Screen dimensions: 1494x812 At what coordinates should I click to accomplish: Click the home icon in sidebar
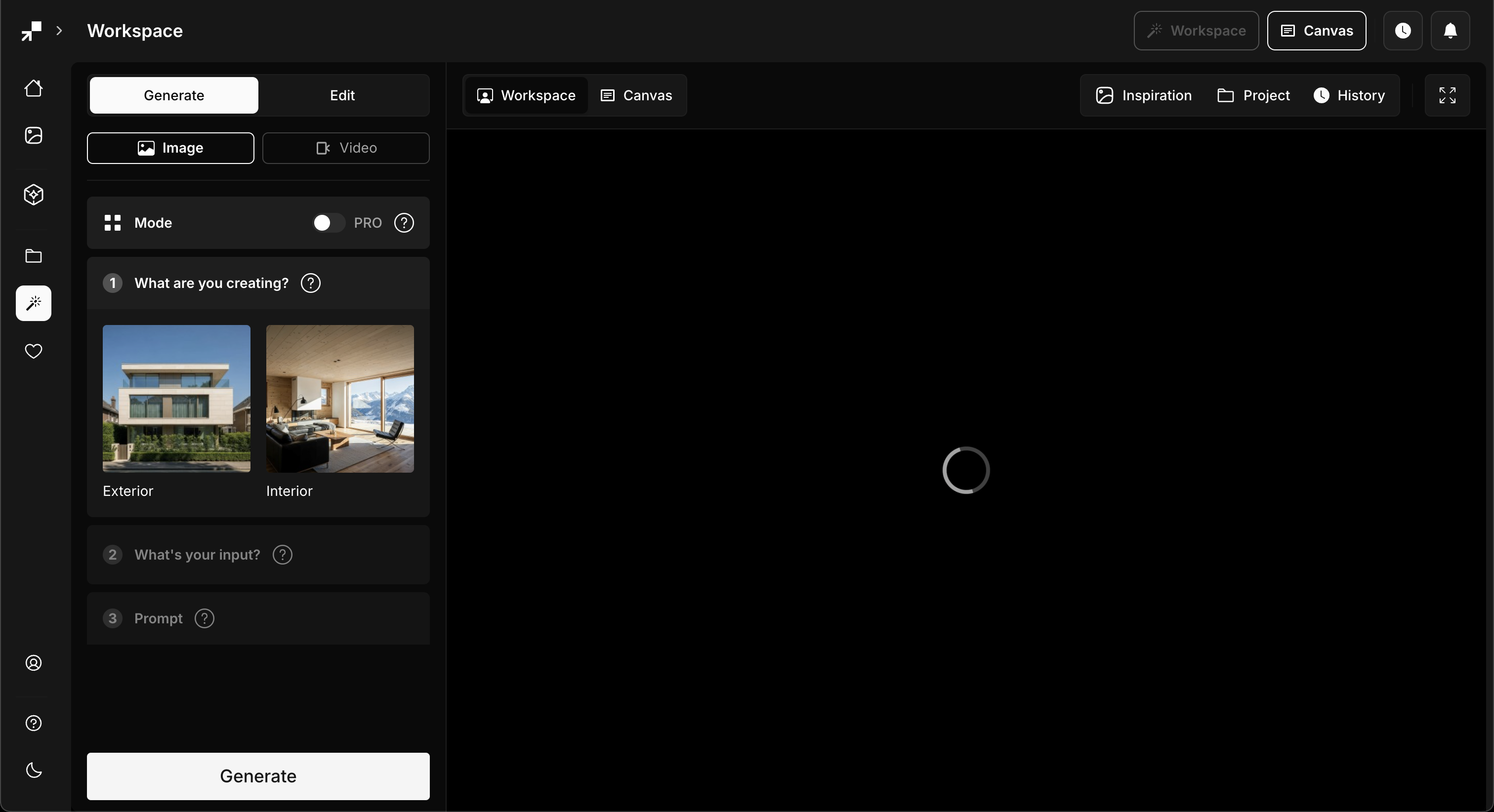pos(34,88)
